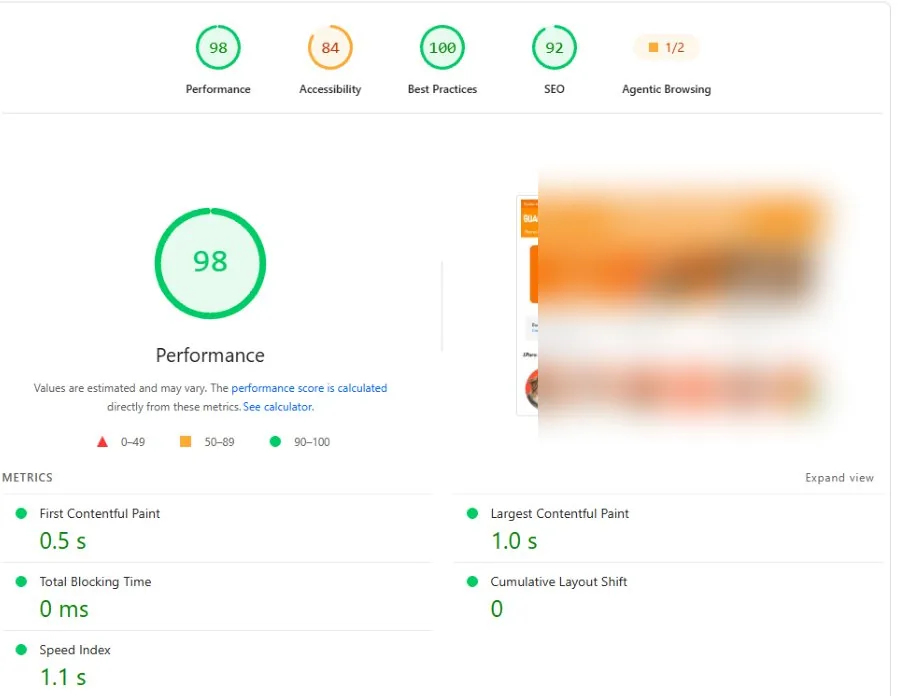This screenshot has width=898, height=696.
Task: Click the large Performance 98 gauge
Action: [x=210, y=263]
